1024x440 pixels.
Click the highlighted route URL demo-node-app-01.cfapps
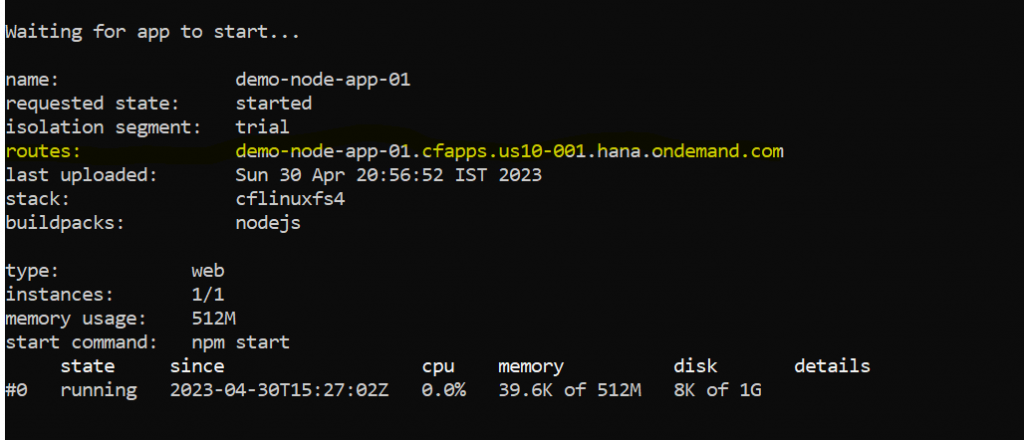pyautogui.click(x=509, y=151)
